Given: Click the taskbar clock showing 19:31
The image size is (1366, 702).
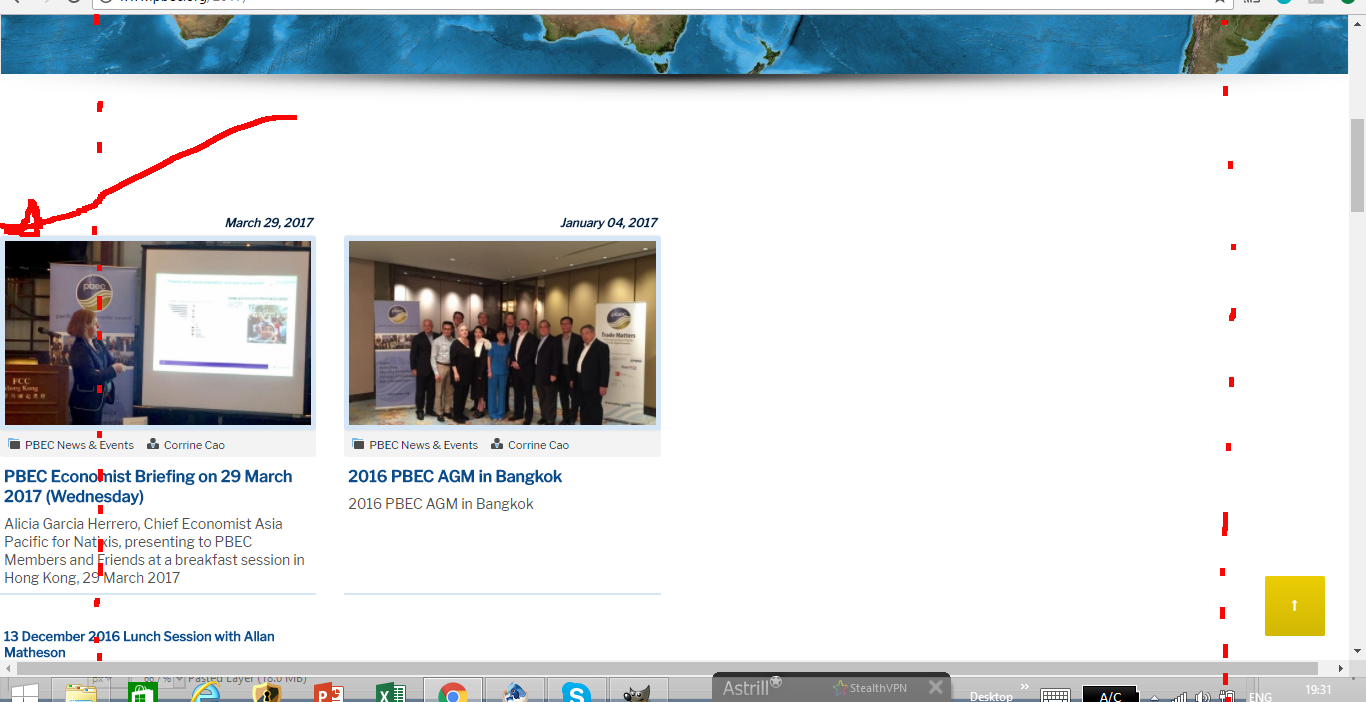Looking at the screenshot, I should pos(1318,691).
